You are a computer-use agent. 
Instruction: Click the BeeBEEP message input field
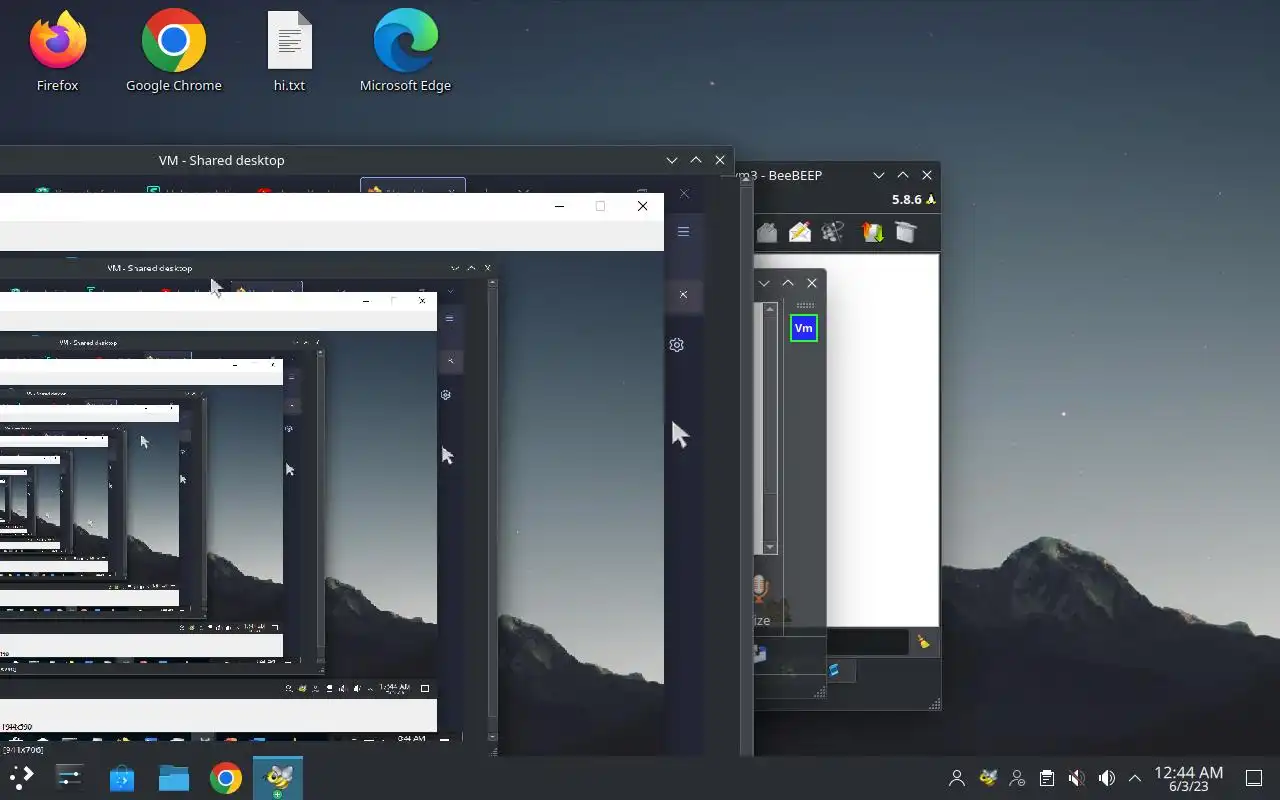[868, 642]
